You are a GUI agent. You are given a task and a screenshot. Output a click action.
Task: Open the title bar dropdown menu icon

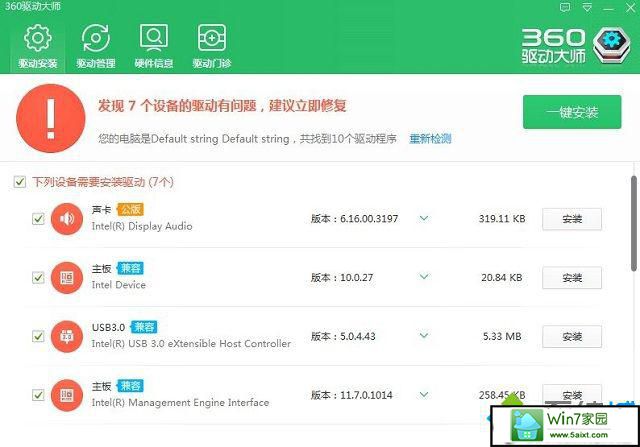(587, 7)
